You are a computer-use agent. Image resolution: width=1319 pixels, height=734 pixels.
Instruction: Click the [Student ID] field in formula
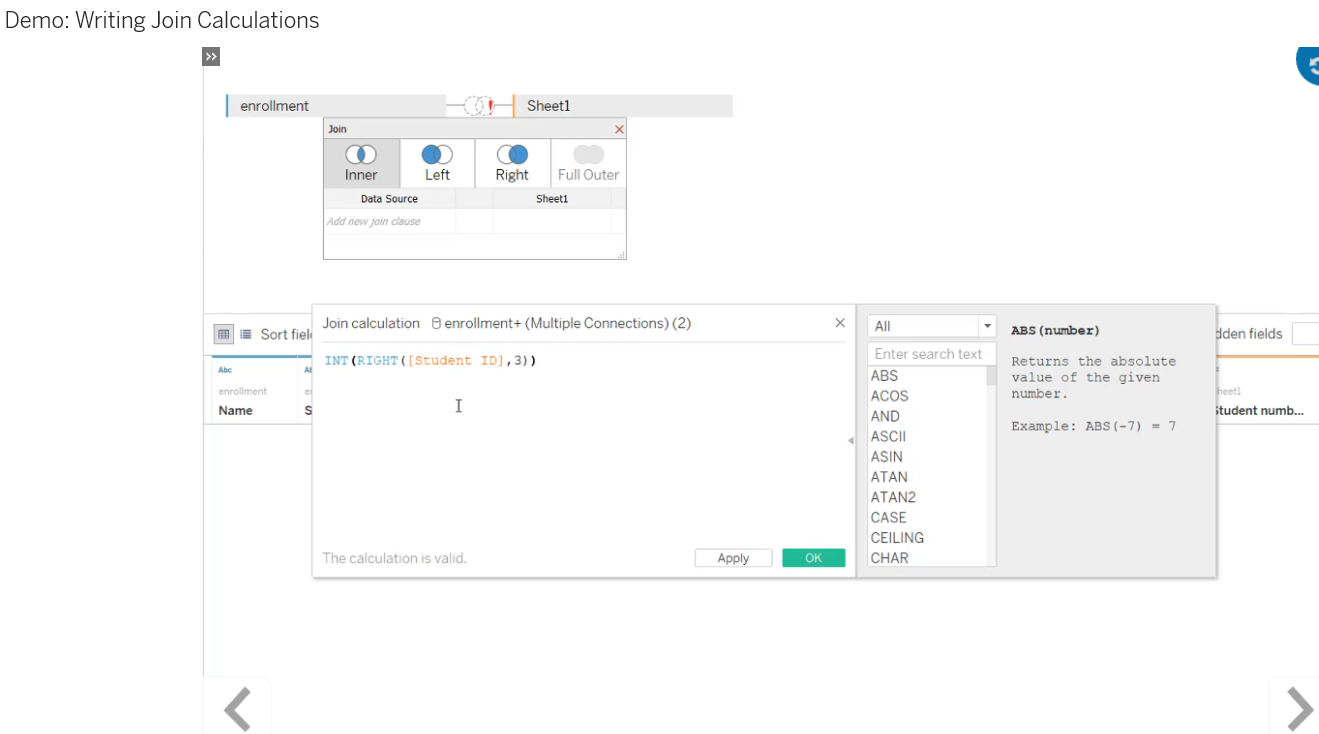(458, 360)
